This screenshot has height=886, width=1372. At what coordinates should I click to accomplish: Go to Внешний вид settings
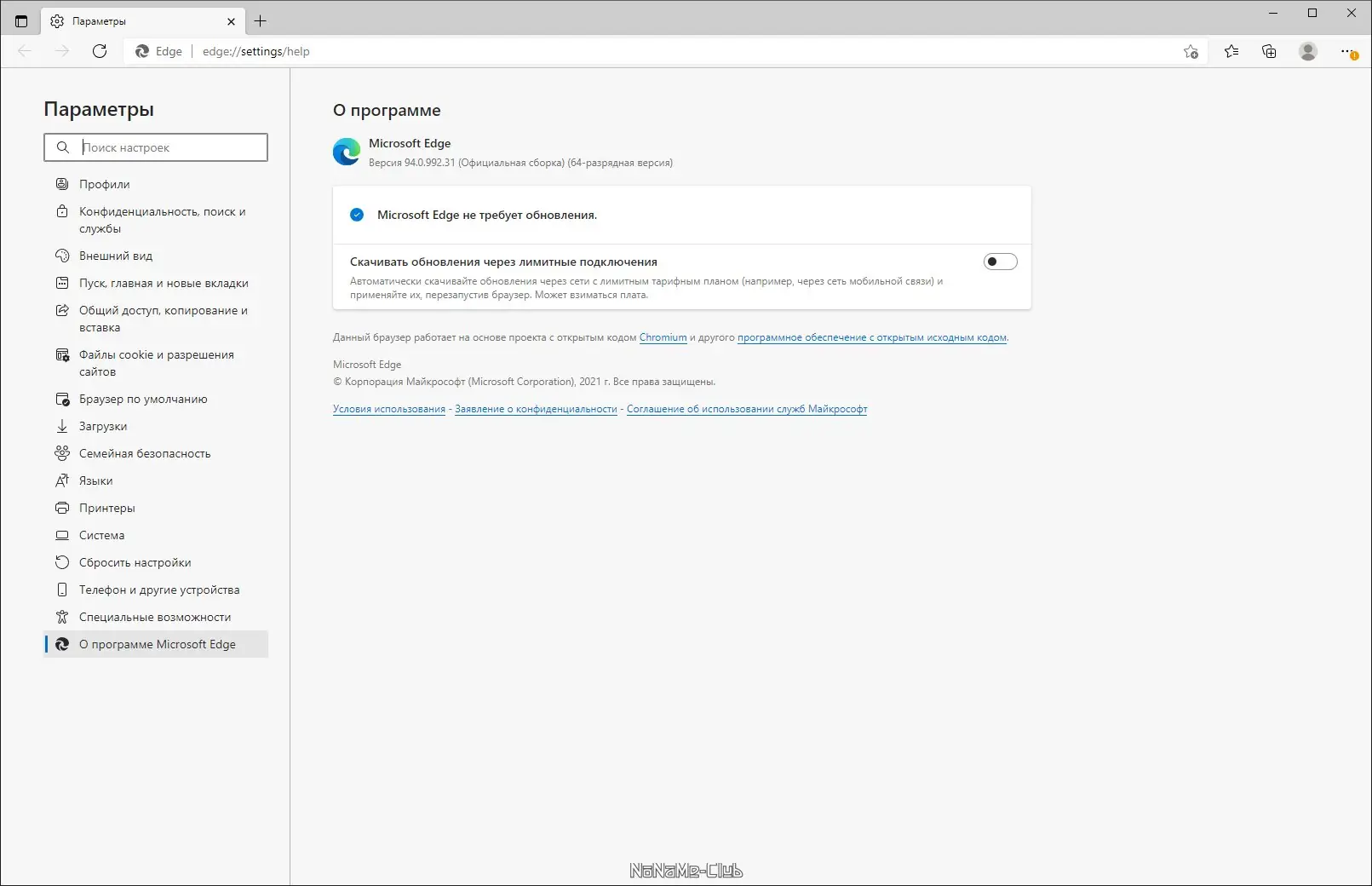[156, 256]
